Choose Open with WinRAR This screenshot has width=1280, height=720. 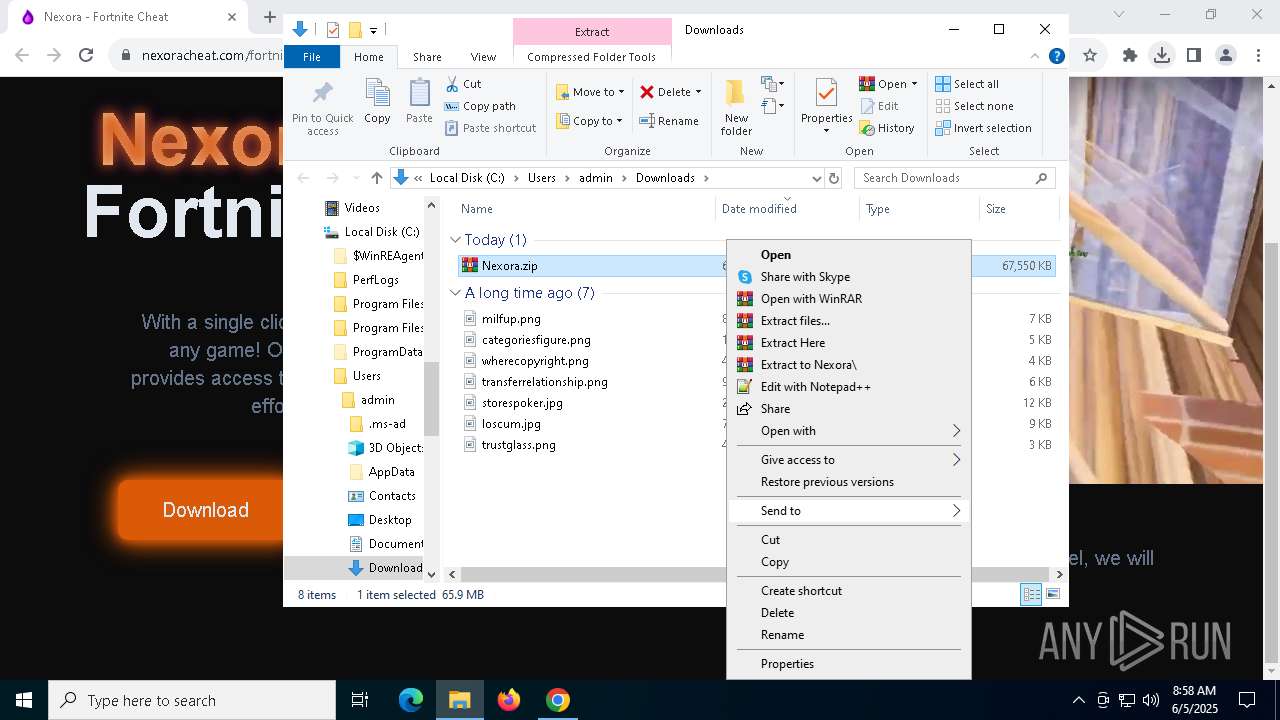click(848, 299)
